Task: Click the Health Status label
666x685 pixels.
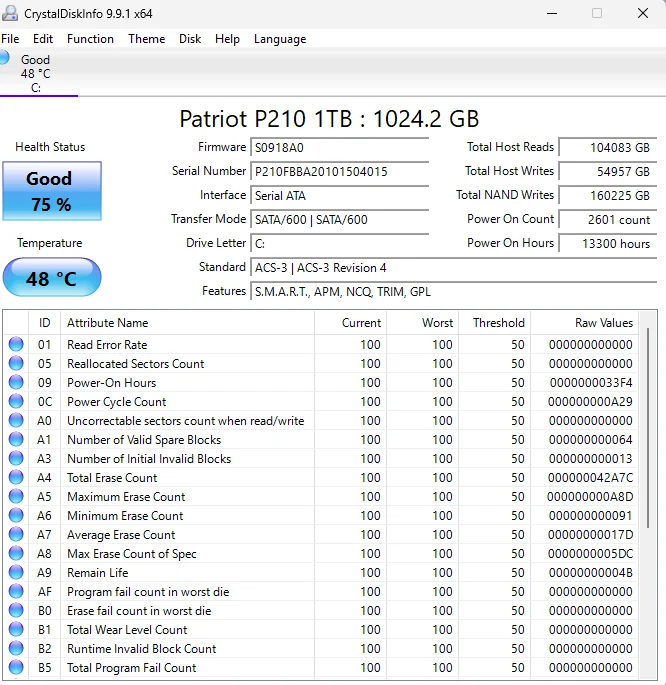Action: [x=50, y=147]
